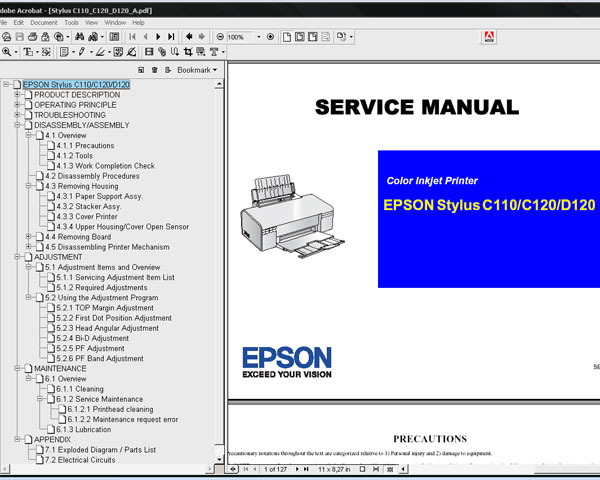Select the Graphics Select tool
The image size is (600, 480).
coord(46,52)
